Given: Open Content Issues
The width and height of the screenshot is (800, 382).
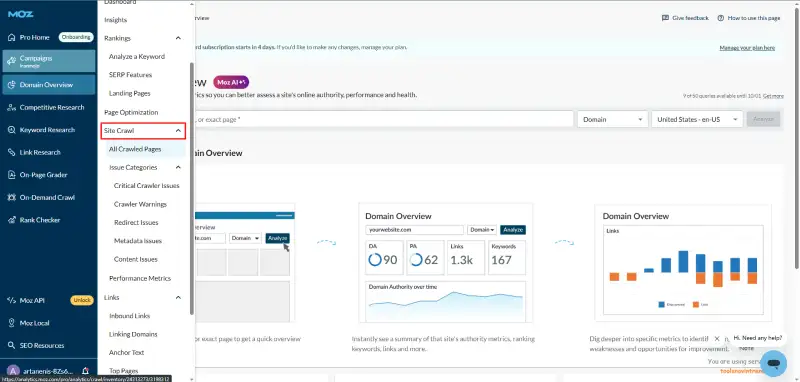Looking at the screenshot, I should (136, 259).
